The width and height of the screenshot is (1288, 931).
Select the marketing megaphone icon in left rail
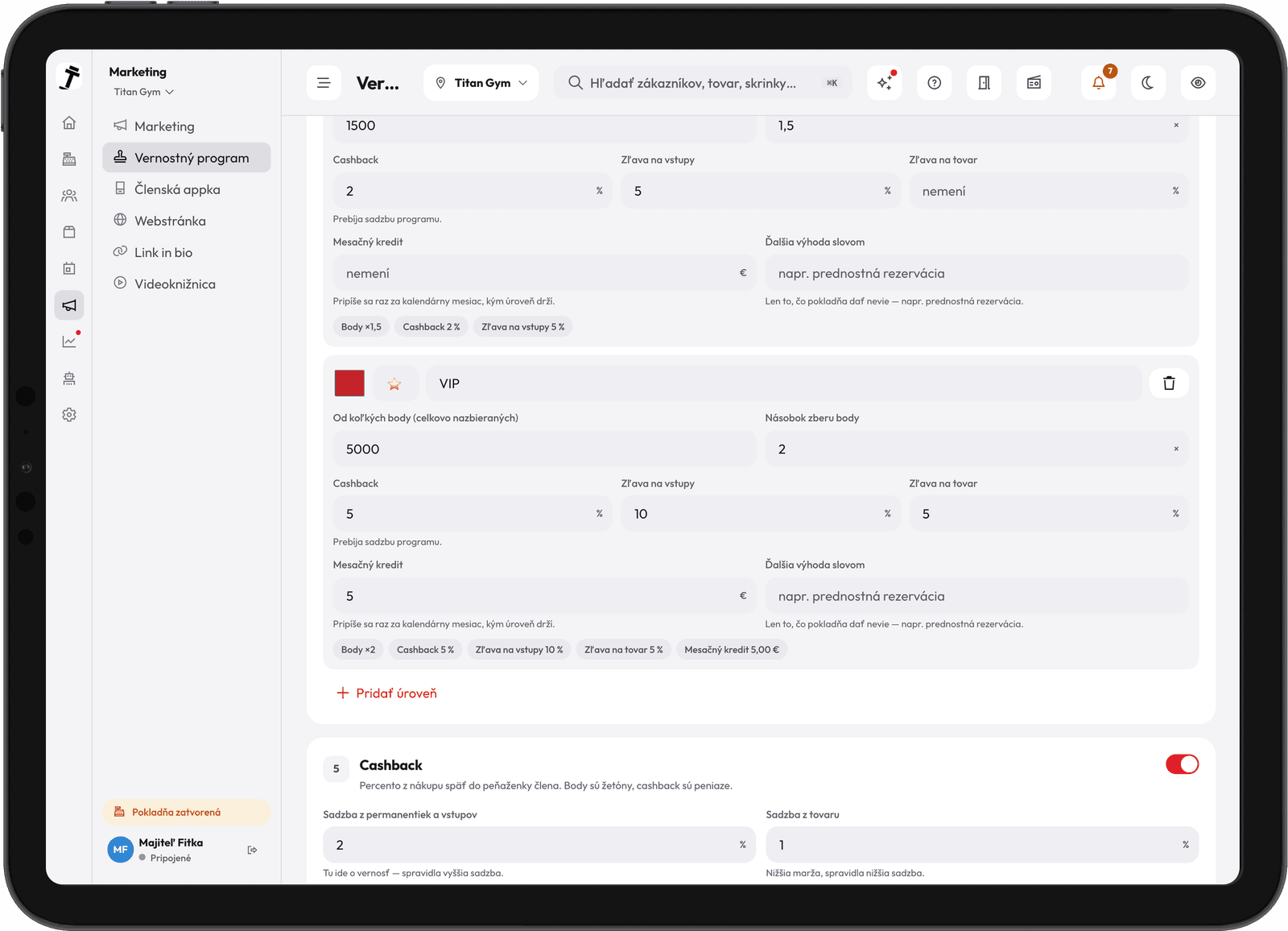69,305
